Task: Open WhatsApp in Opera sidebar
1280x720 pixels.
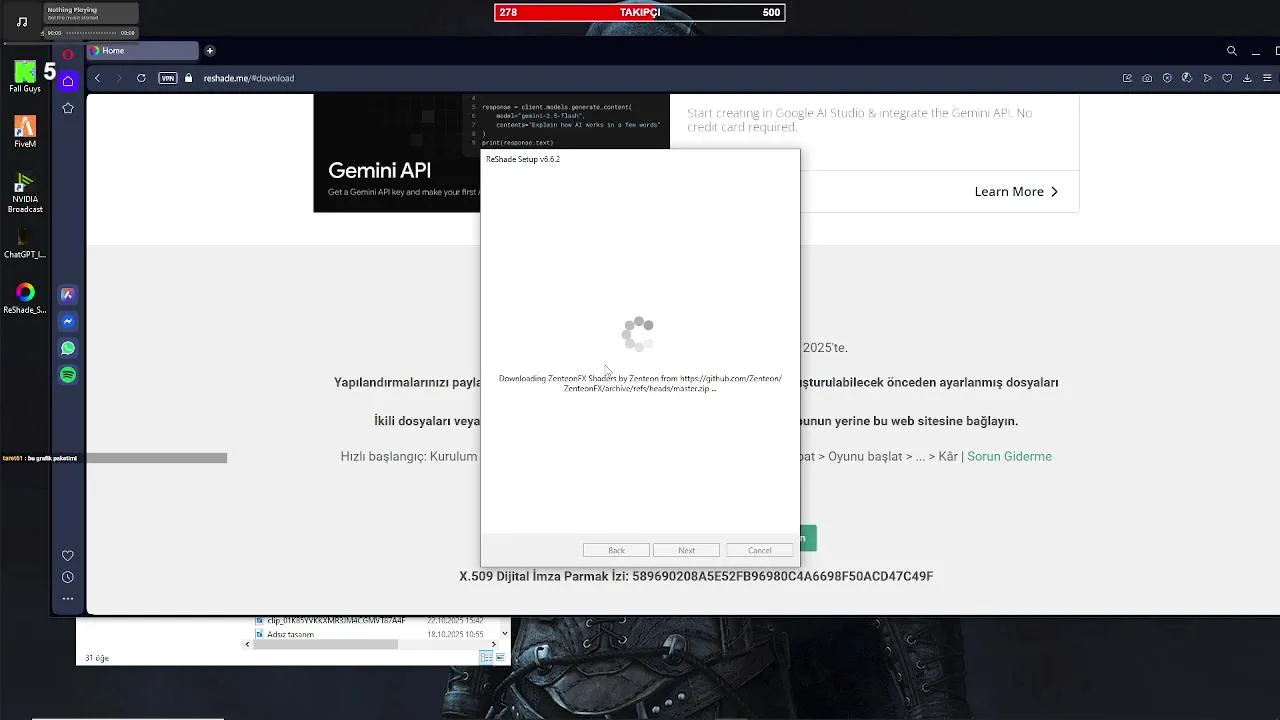Action: (68, 348)
